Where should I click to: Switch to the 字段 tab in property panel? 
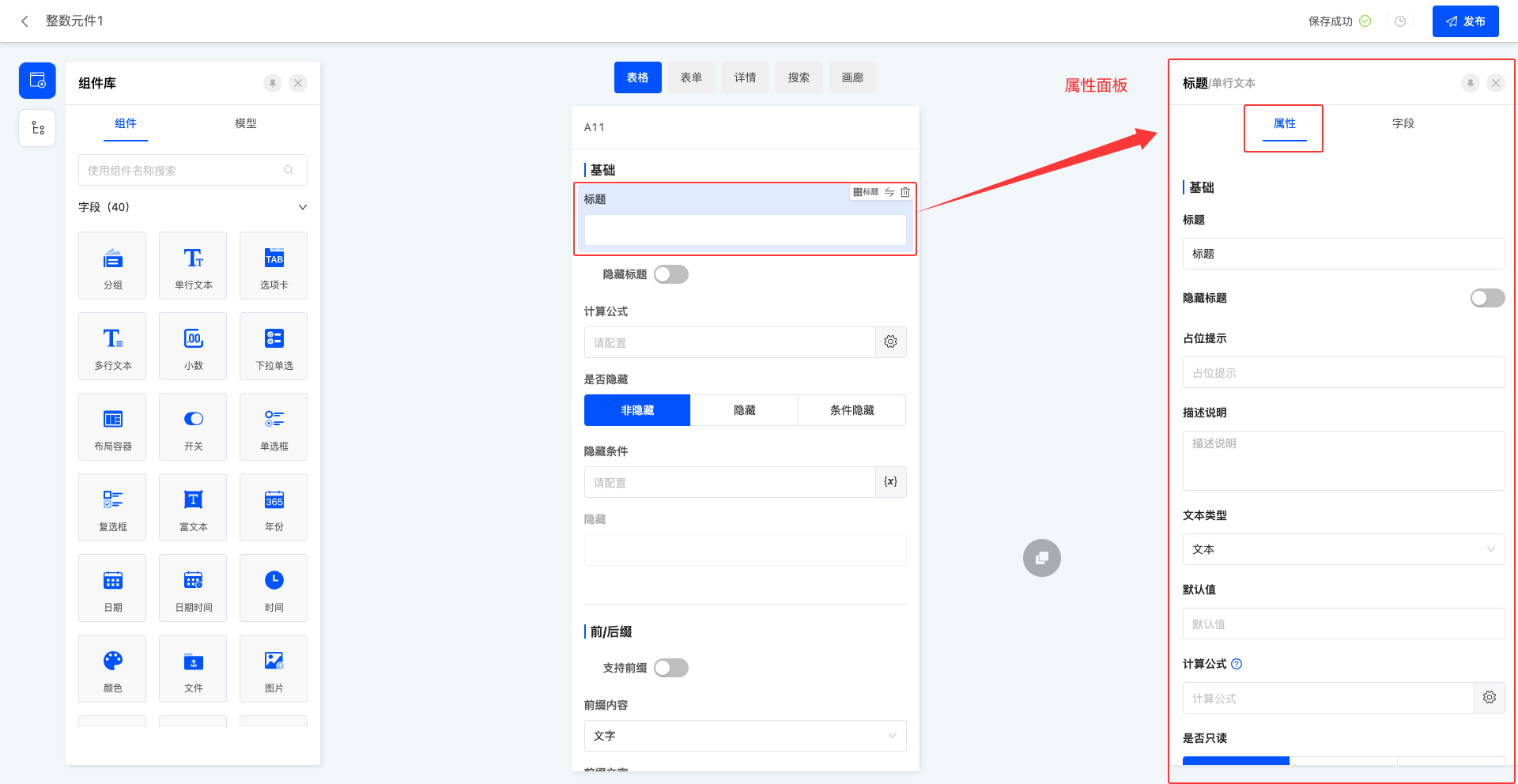click(1403, 123)
